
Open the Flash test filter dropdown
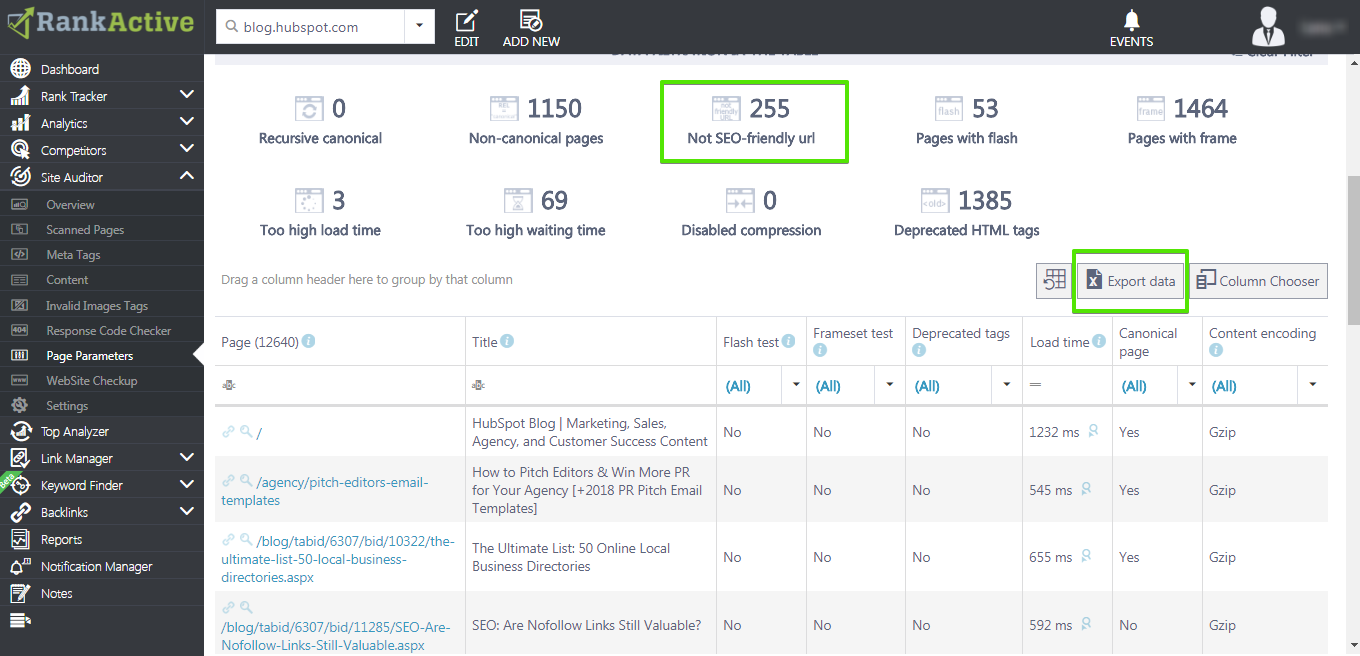(x=796, y=385)
